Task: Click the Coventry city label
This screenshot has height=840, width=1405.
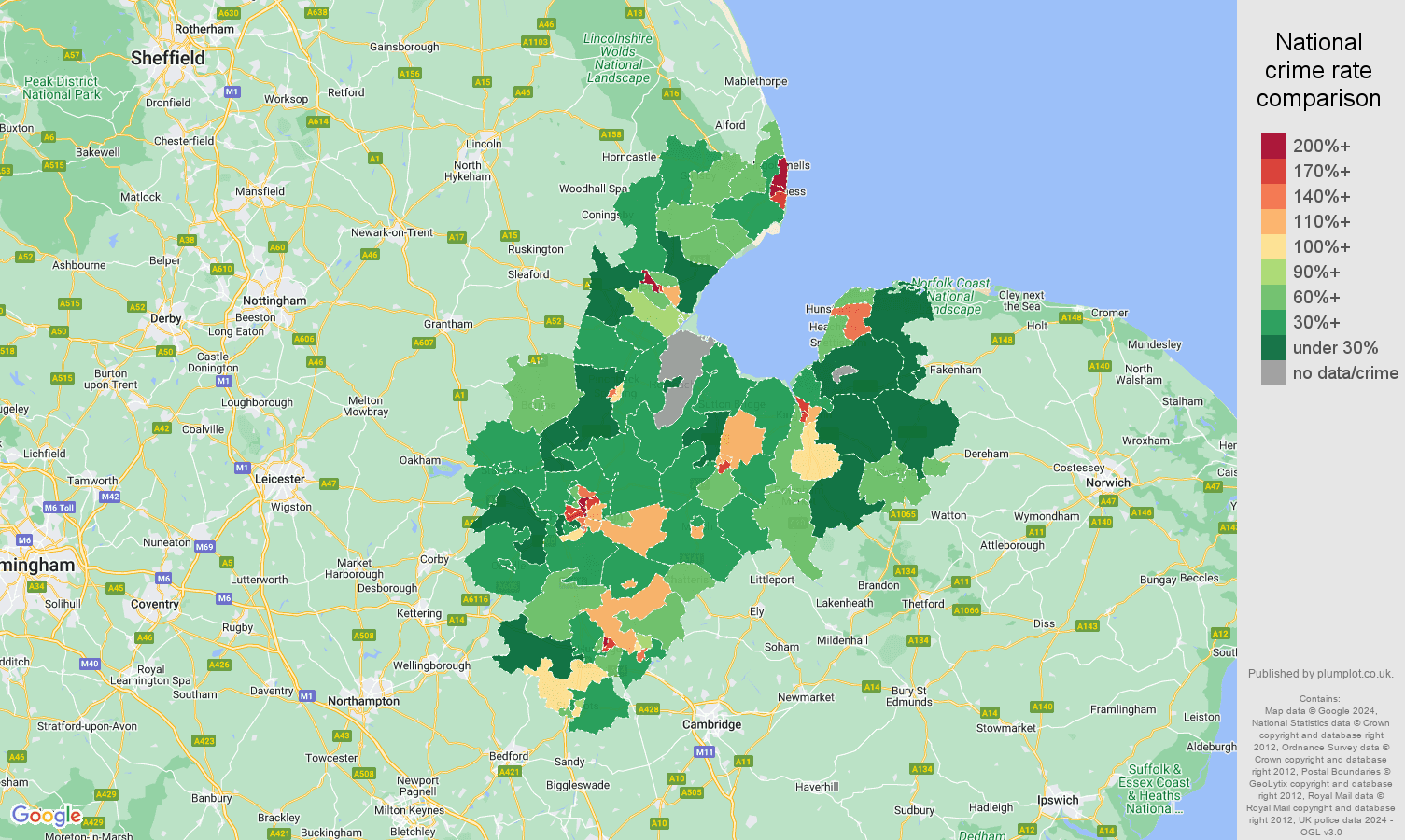Action: [x=155, y=604]
